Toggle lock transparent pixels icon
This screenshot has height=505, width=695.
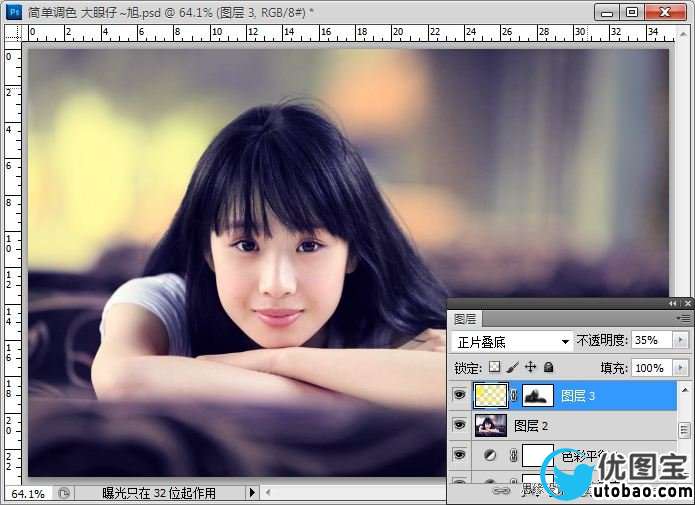point(494,367)
